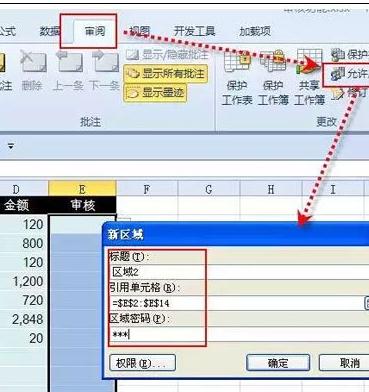This screenshot has width=369, height=392.
Task: Select column F header
Action: 147,189
